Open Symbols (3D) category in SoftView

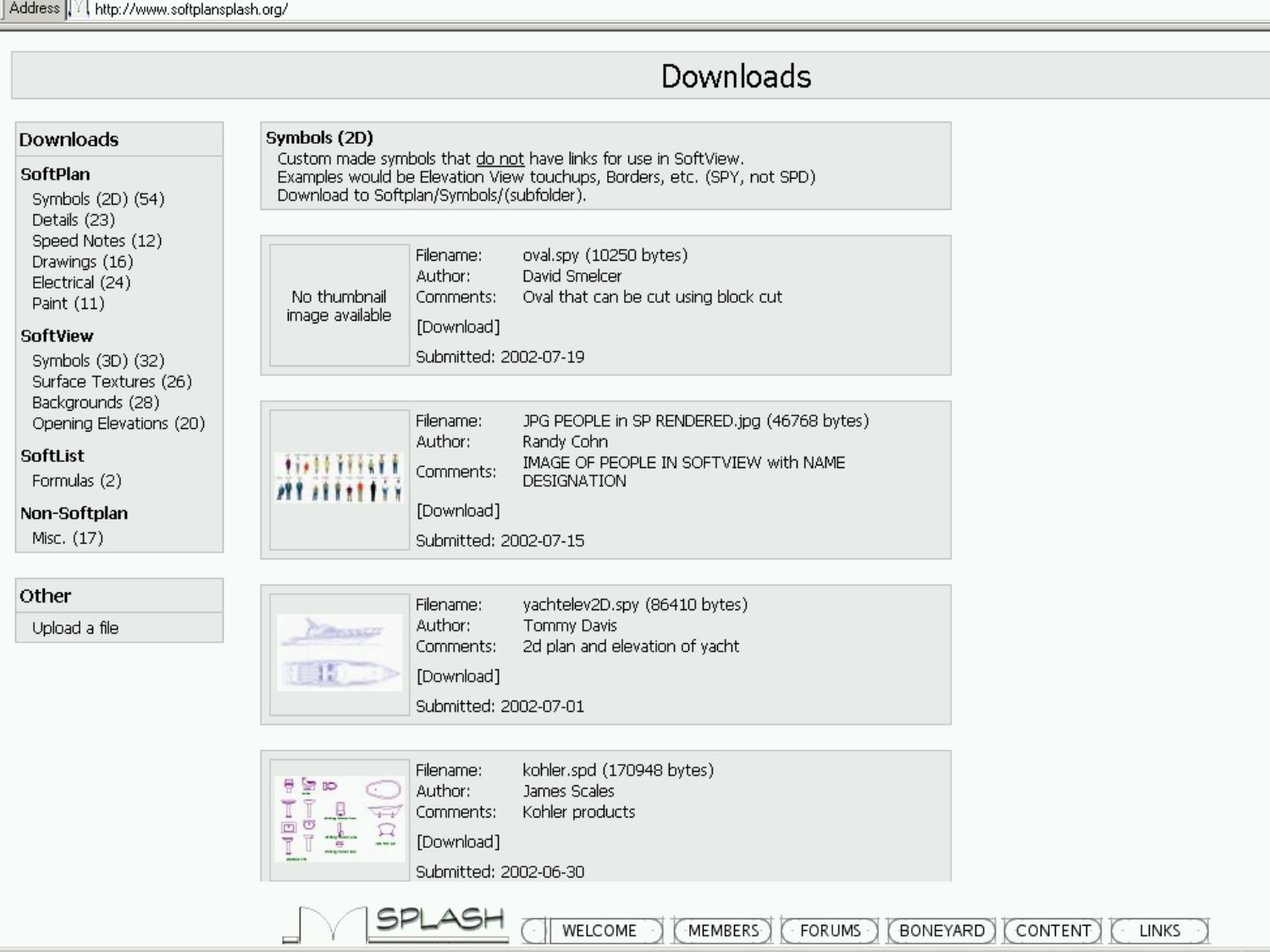point(98,360)
